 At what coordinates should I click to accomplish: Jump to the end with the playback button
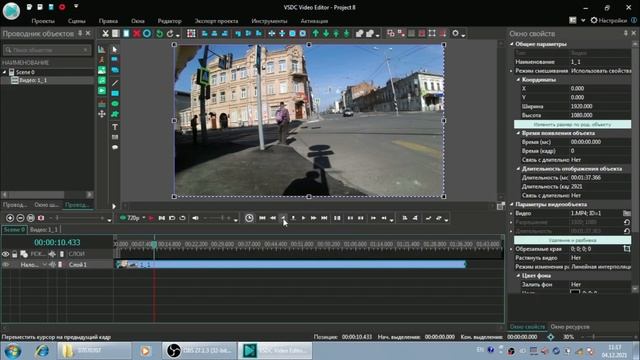324,218
